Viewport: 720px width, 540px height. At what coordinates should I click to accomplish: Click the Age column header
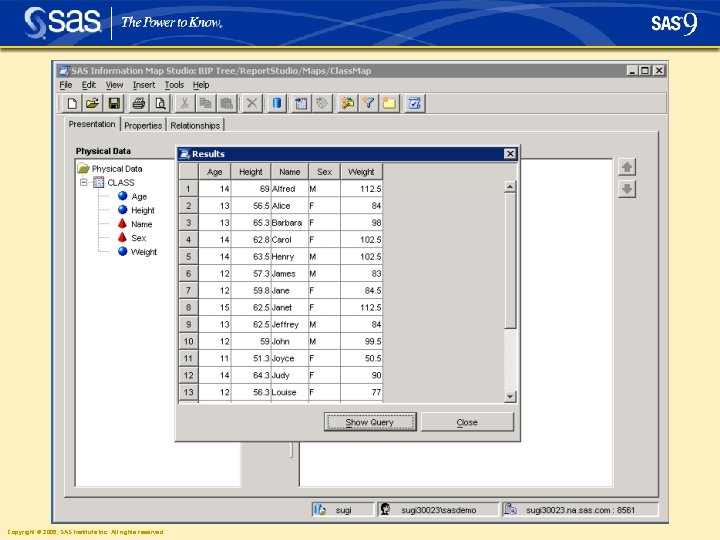214,172
